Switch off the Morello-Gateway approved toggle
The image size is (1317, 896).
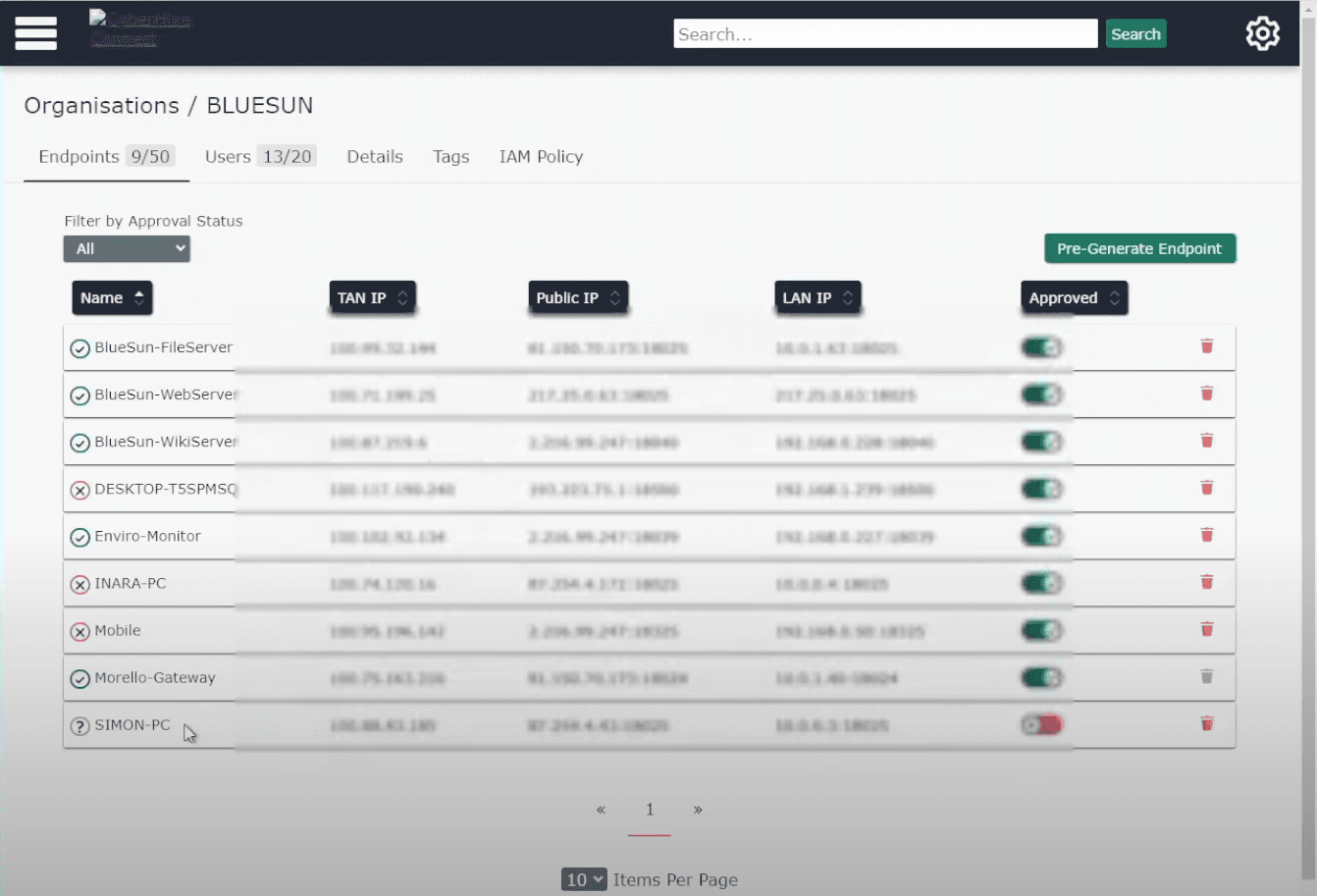[x=1041, y=677]
